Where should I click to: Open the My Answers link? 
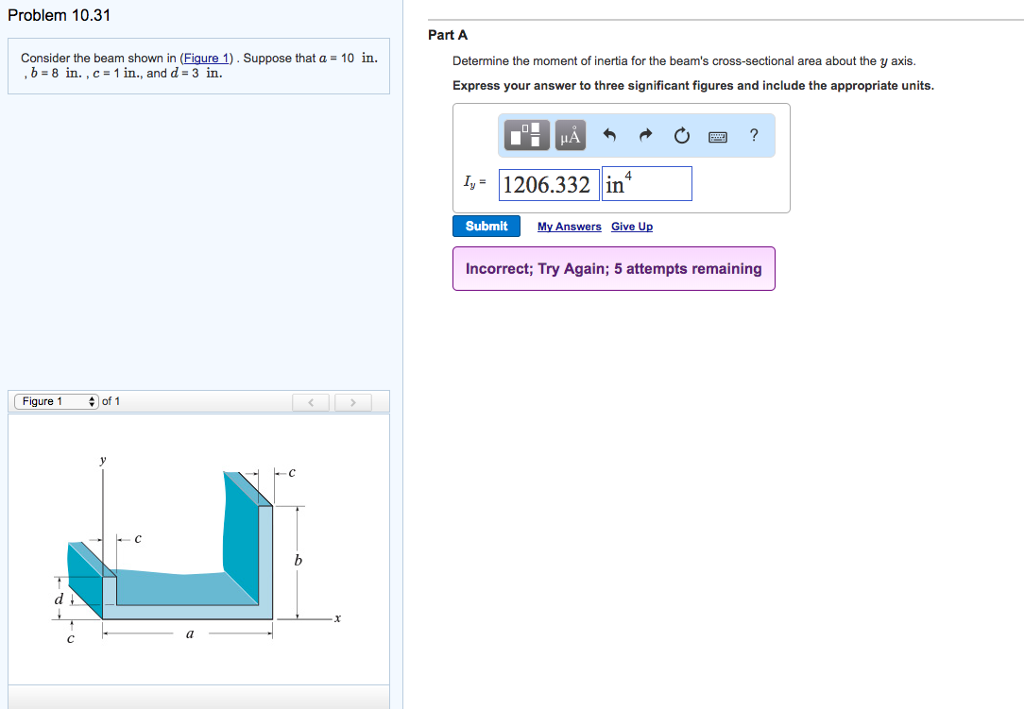569,226
